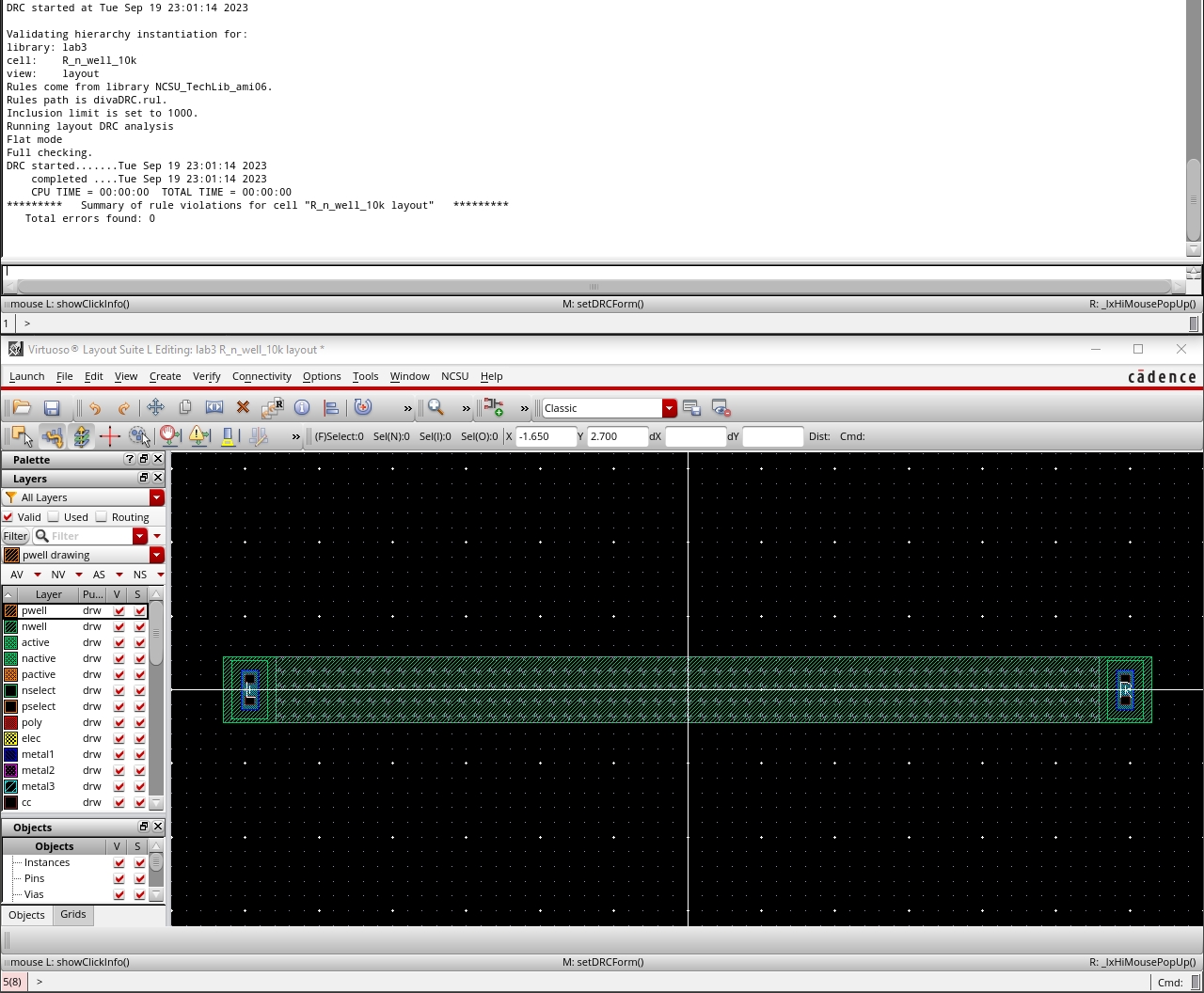Click the Filter button in Layers panel
Viewport: 1204px width, 993px height.
click(x=15, y=536)
